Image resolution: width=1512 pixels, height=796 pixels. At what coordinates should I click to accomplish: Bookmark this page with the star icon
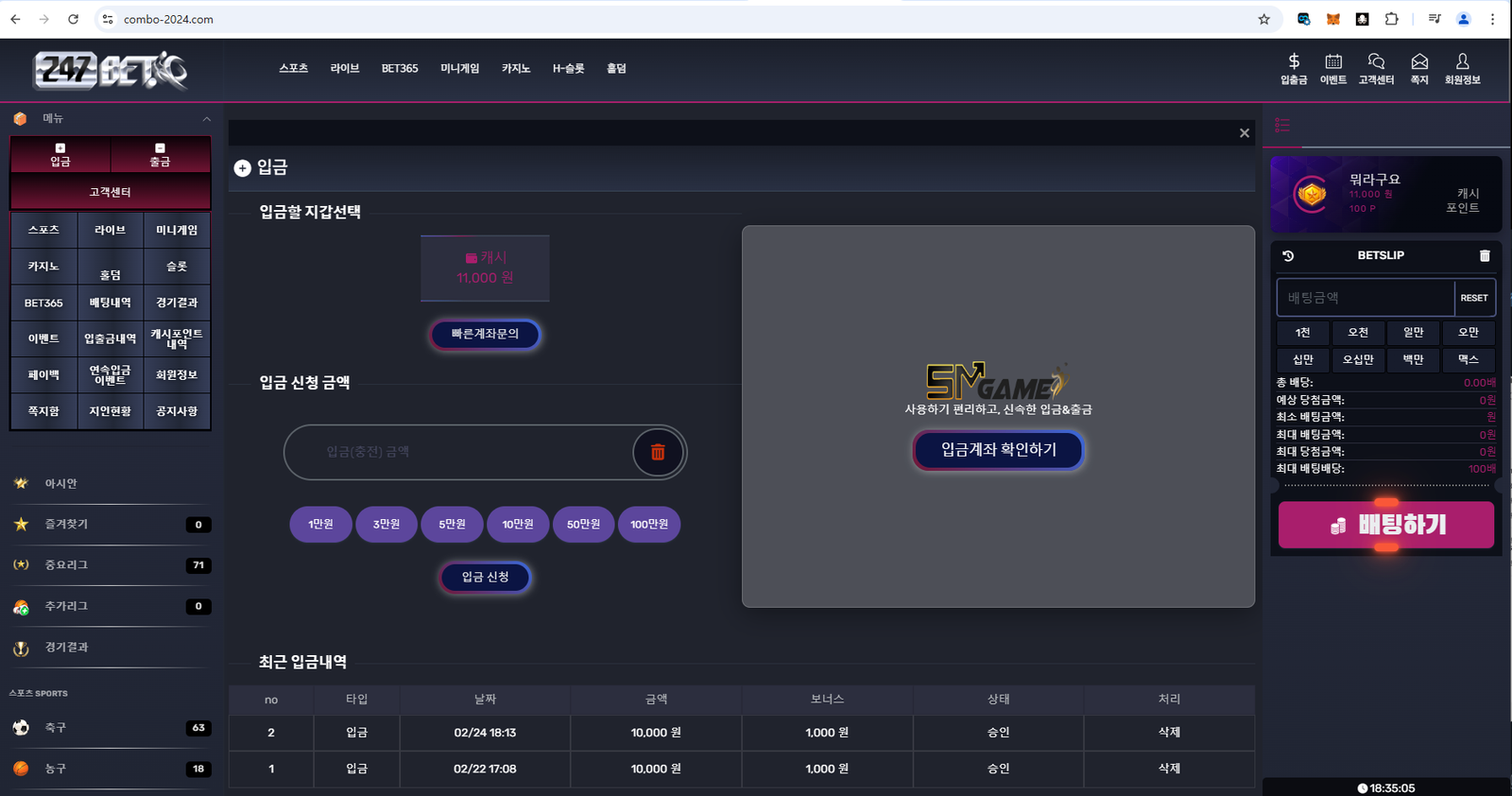coord(1263,19)
